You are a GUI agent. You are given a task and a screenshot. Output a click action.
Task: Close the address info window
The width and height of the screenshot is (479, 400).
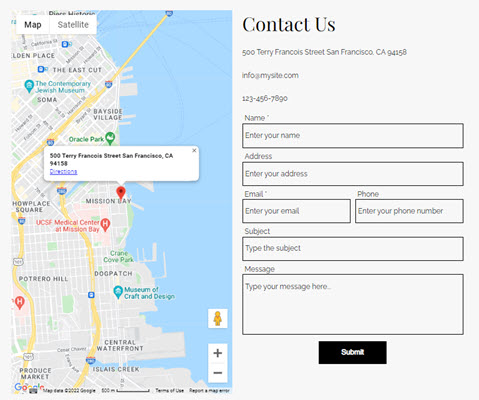pyautogui.click(x=194, y=151)
